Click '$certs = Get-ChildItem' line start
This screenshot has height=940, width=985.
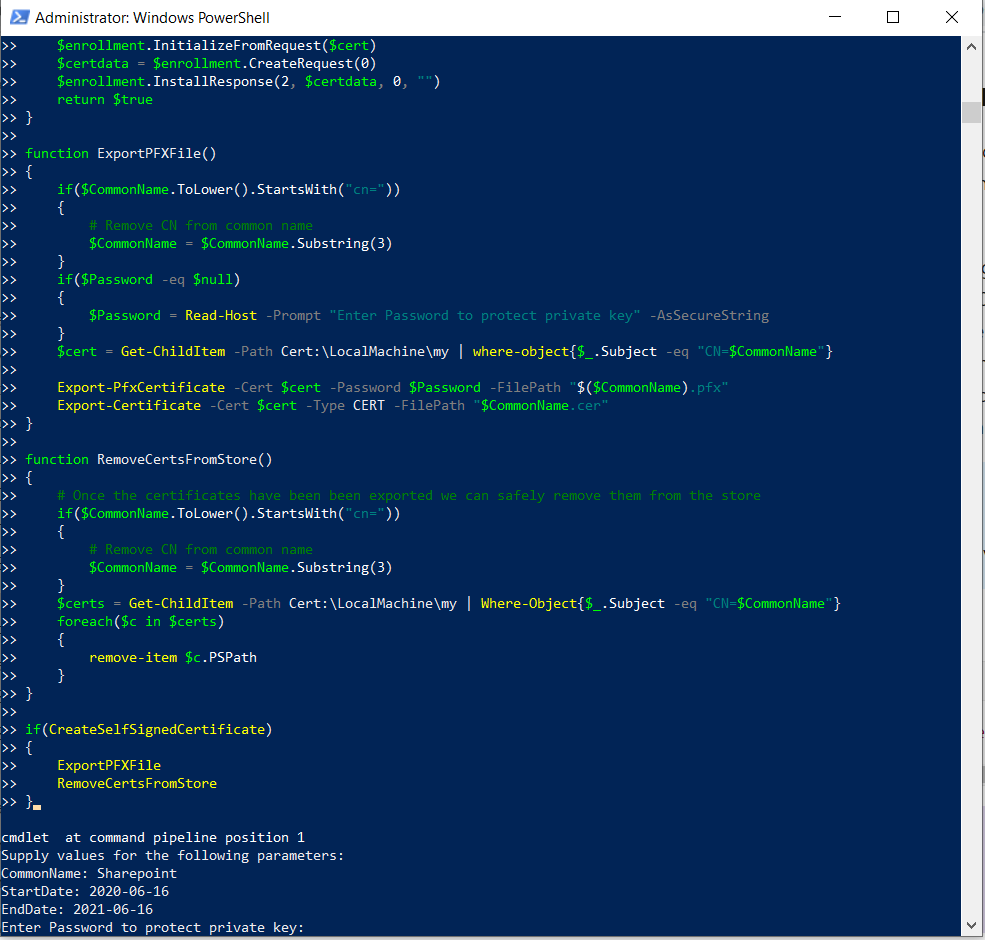[145, 603]
